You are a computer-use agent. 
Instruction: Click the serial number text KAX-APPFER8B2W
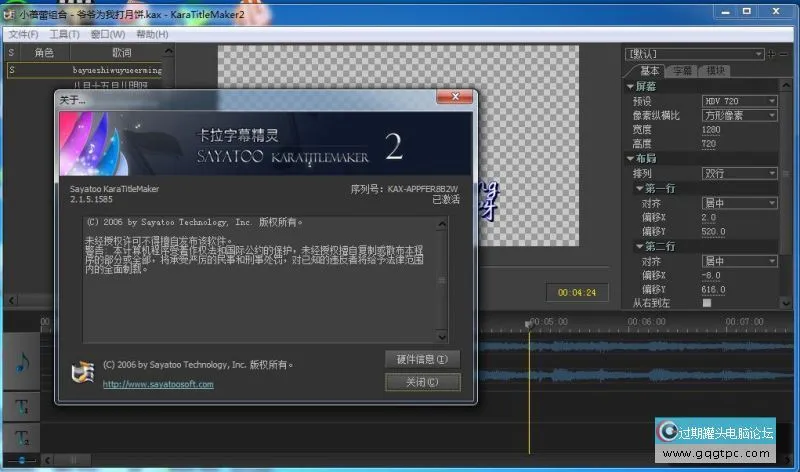422,189
